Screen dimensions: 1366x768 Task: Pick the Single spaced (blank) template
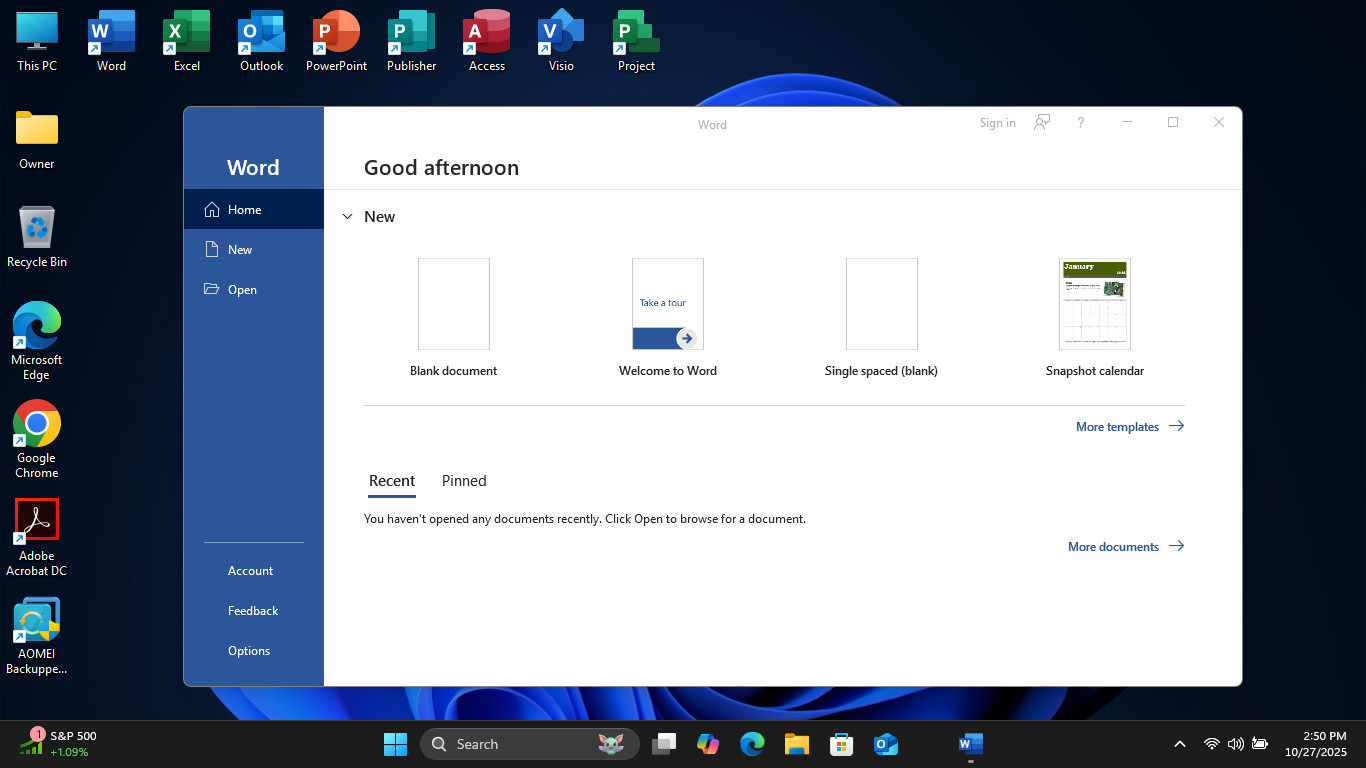[x=881, y=317]
